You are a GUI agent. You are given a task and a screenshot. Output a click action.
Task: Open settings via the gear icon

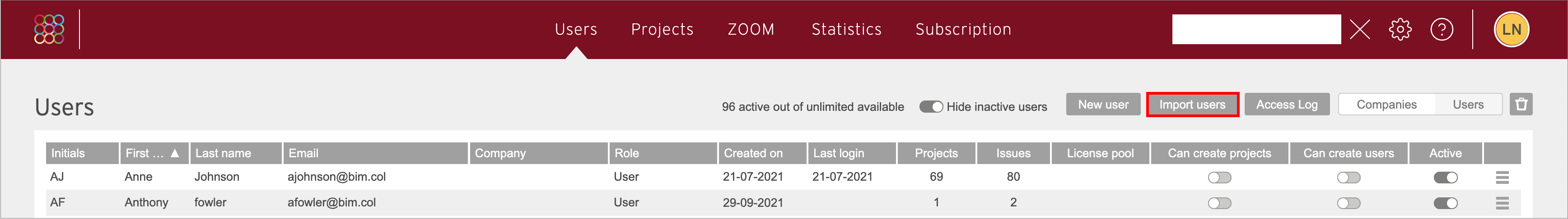(x=1400, y=29)
